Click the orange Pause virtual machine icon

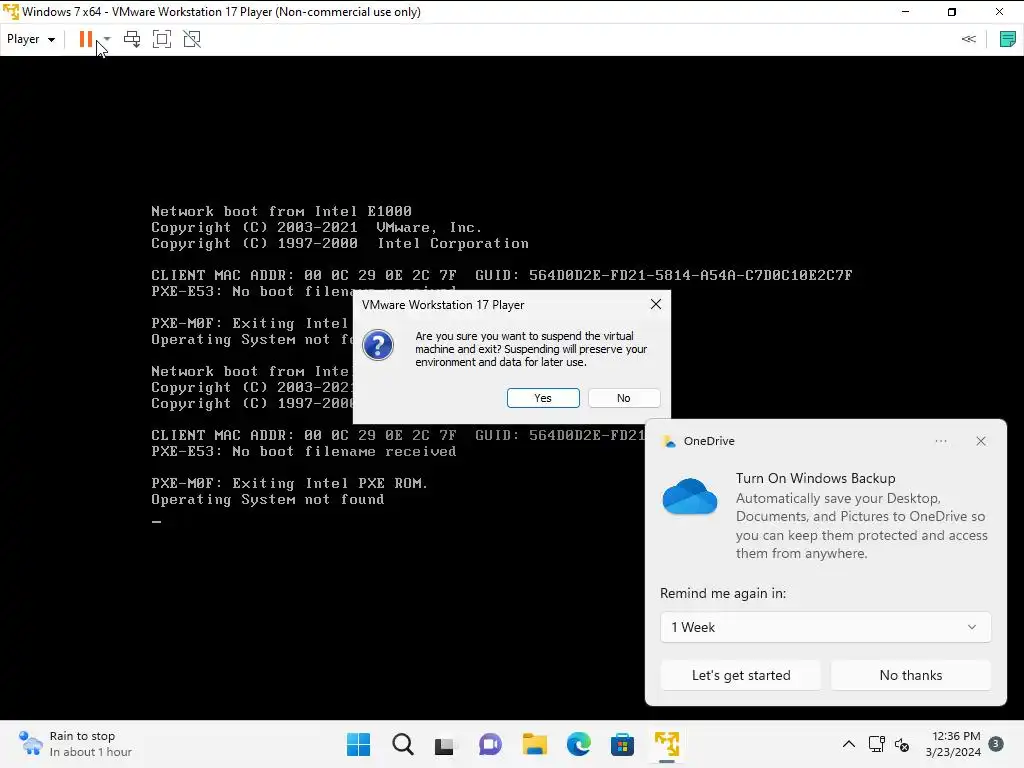pos(86,39)
